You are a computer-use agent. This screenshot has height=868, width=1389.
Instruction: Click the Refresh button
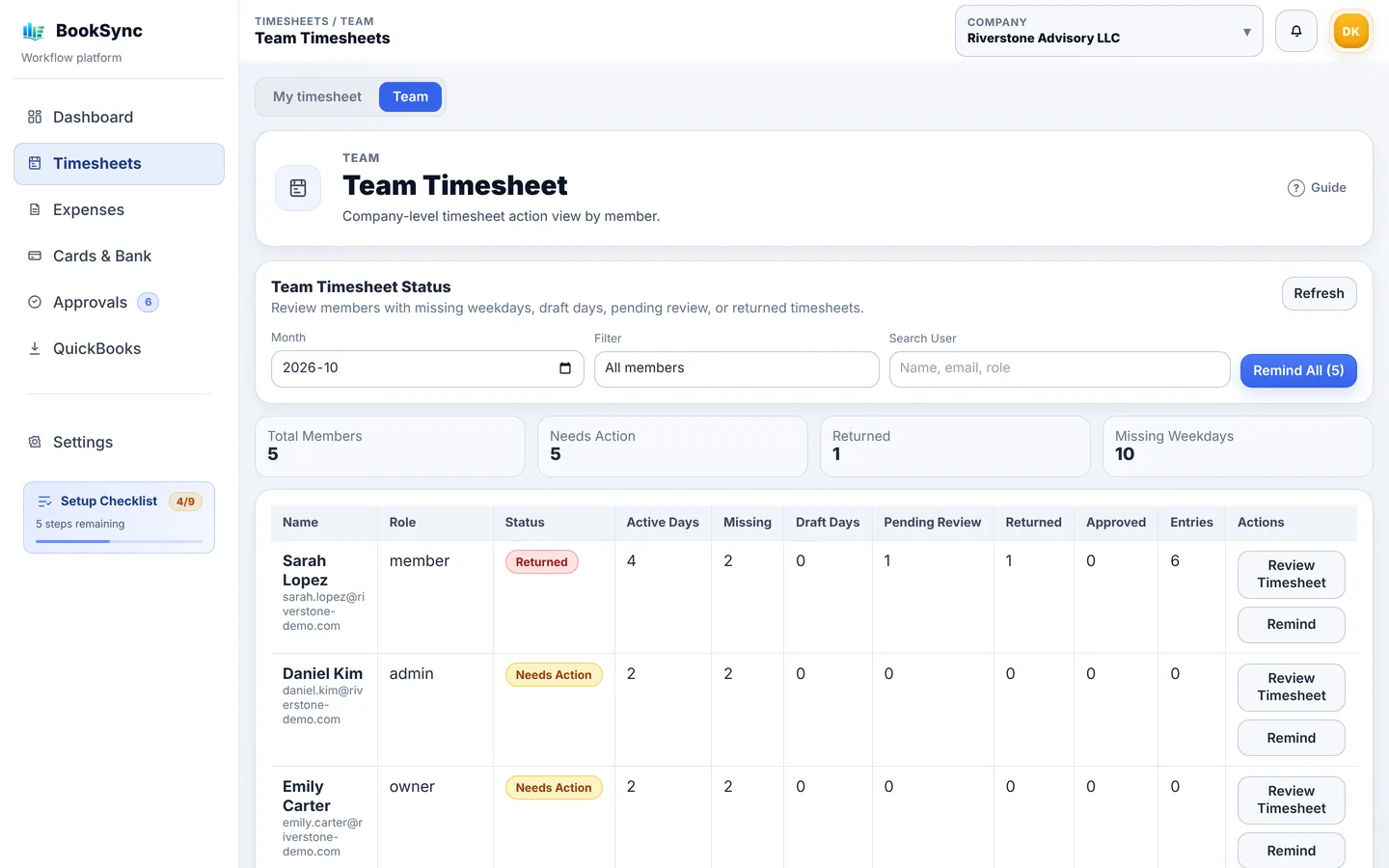pyautogui.click(x=1319, y=293)
